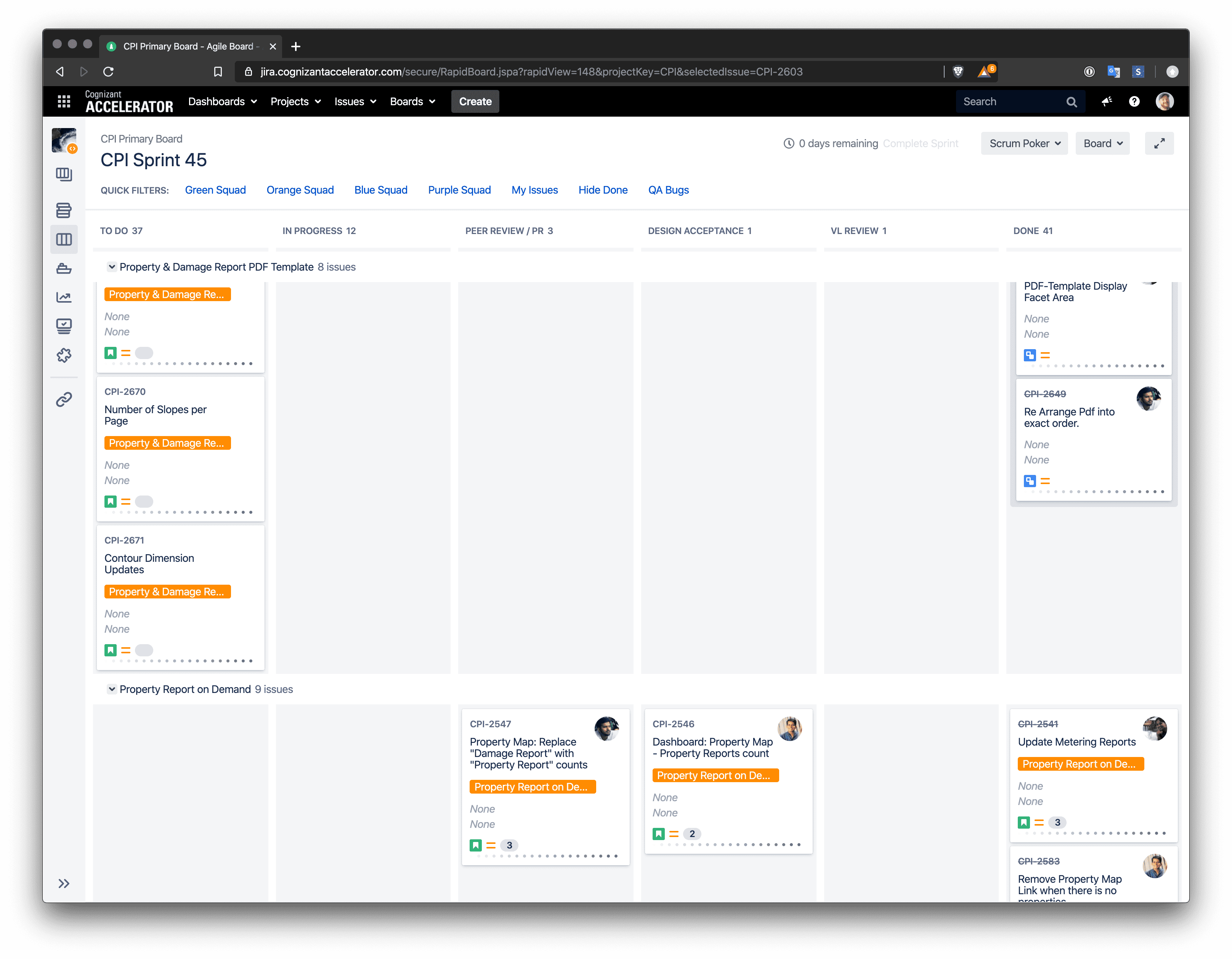Click orange epic label on CPI-2546
This screenshot has width=1232, height=959.
pyautogui.click(x=715, y=776)
